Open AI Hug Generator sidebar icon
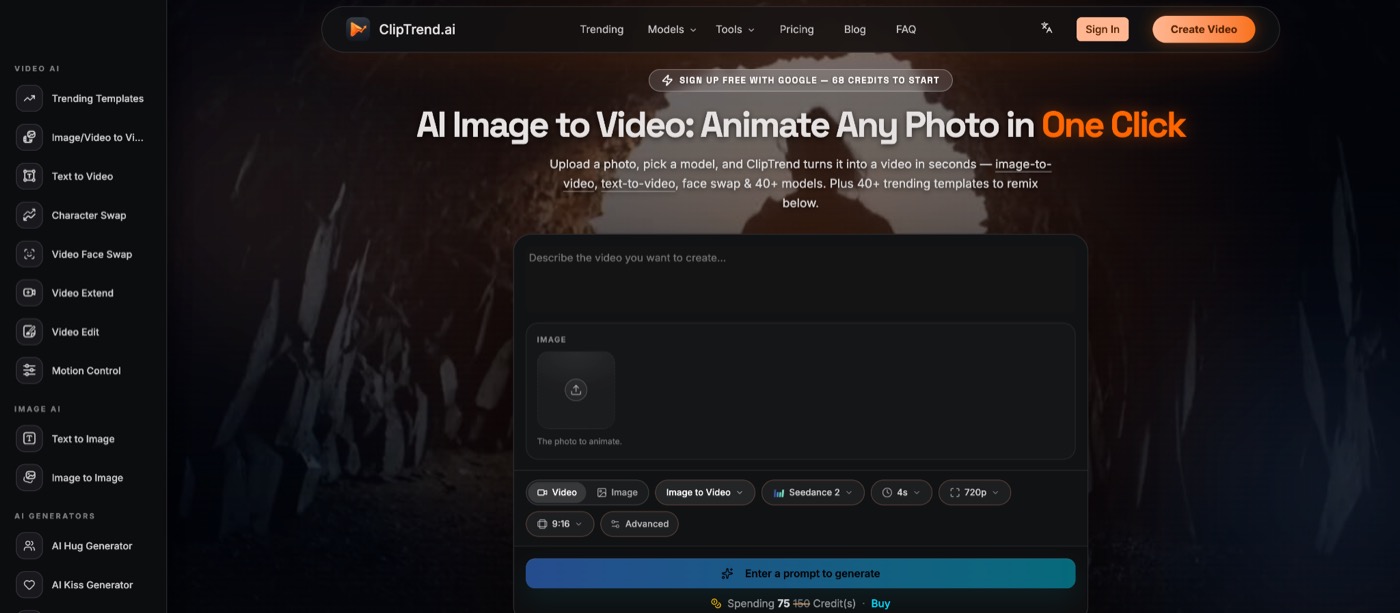 pos(29,546)
